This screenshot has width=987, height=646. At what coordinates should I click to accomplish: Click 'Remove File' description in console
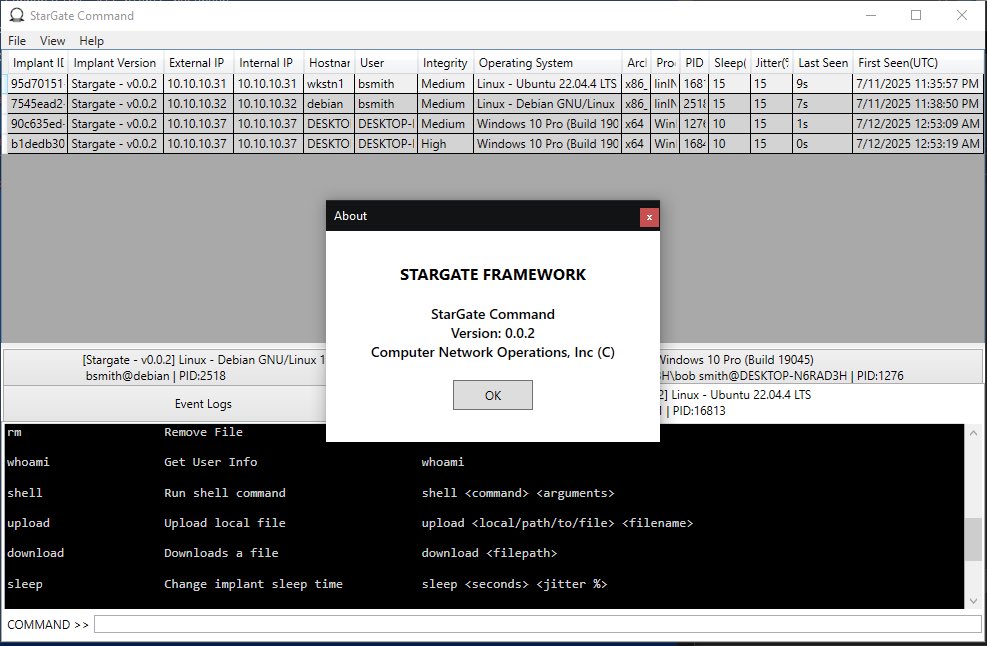coord(203,432)
